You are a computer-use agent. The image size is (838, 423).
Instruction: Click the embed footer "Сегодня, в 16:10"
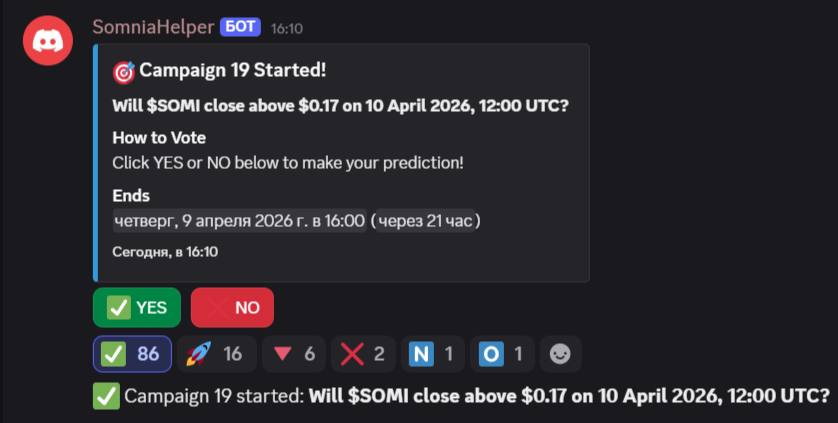(x=165, y=252)
